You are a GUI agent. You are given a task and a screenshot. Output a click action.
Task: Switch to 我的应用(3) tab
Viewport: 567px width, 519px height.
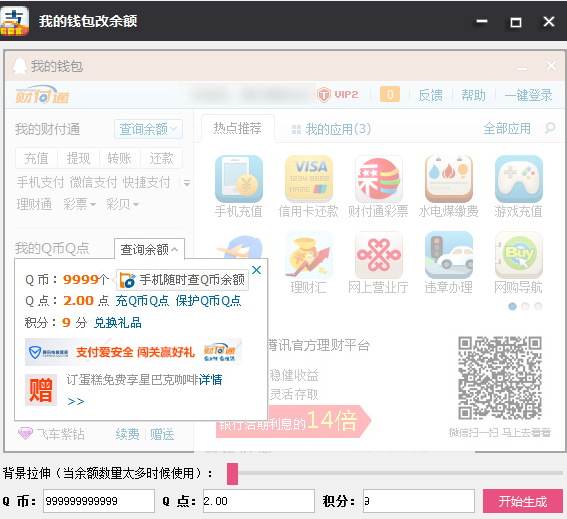332,129
